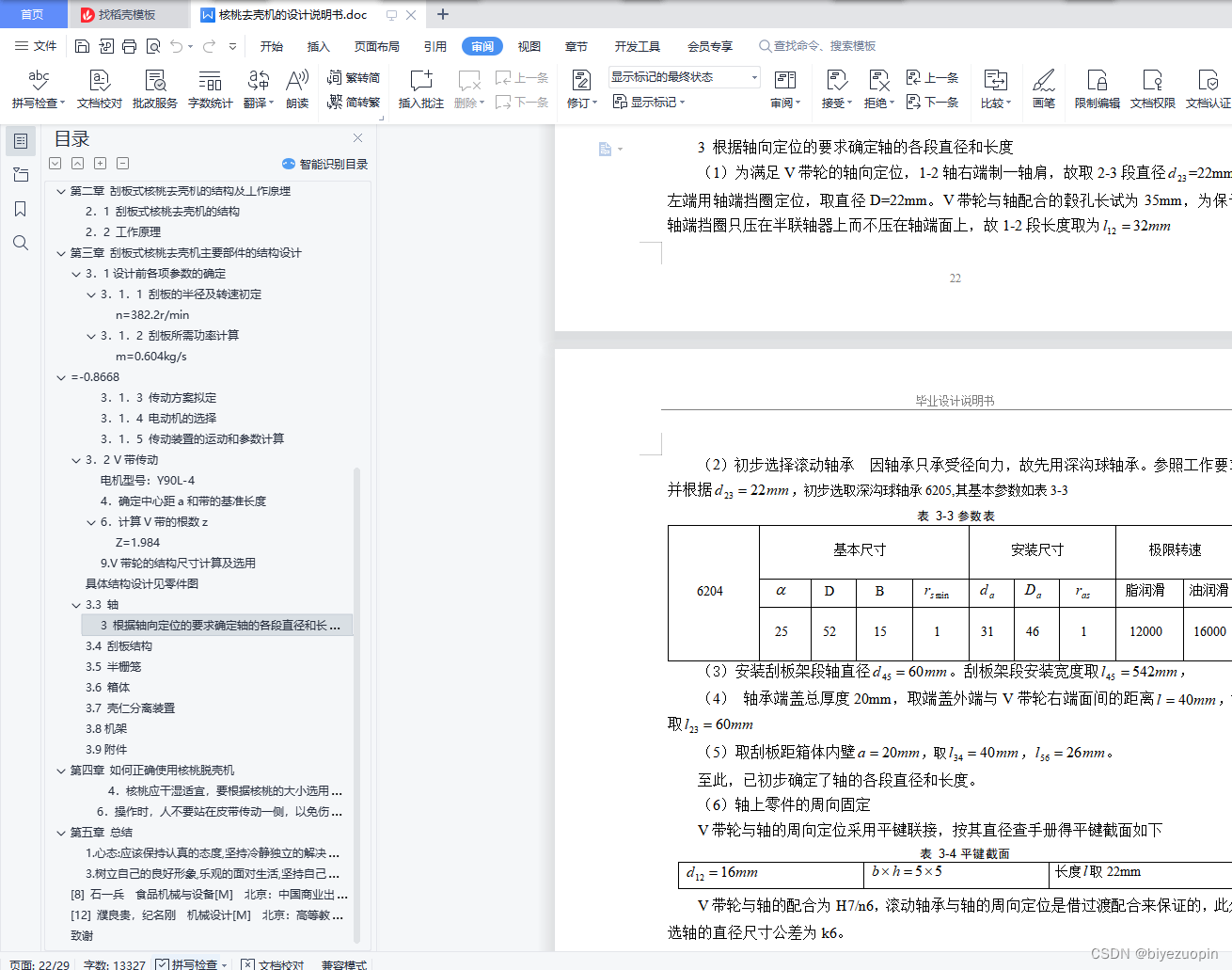Start 朗读 read aloud
Viewport: 1232px width, 970px height.
coord(297,89)
